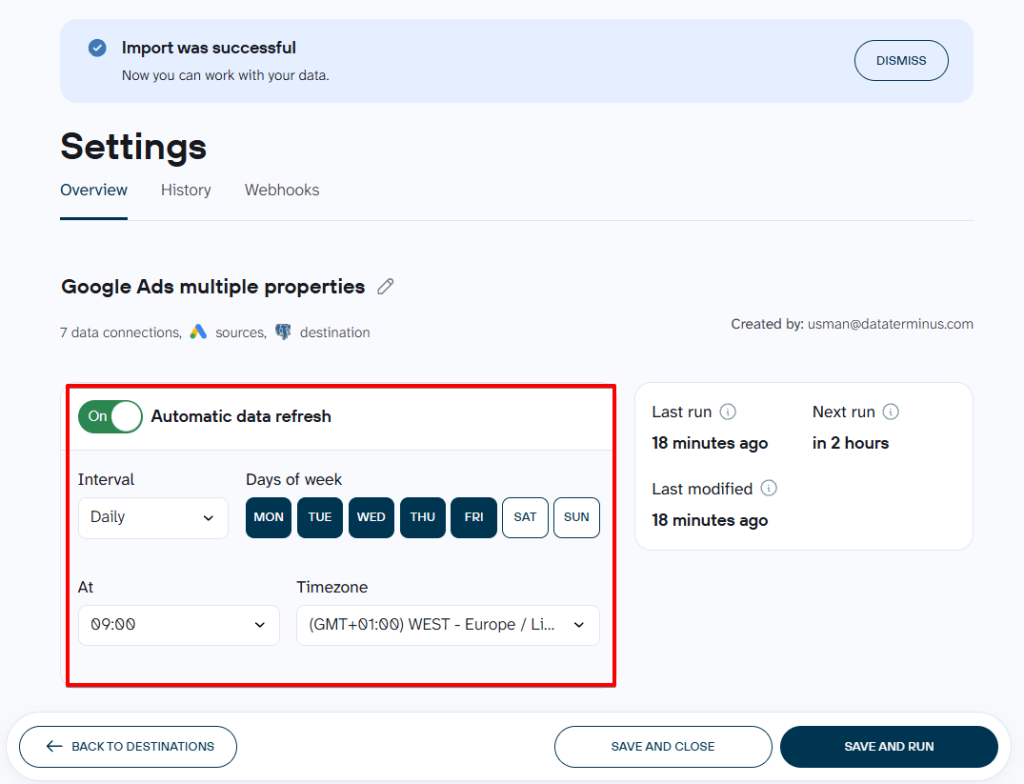
Task: Dismiss the import success notification
Action: 901,61
